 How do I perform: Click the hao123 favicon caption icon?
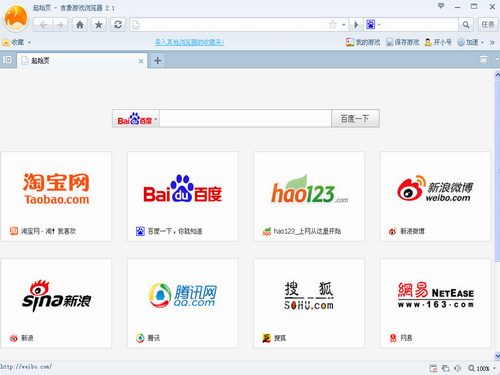click(267, 231)
